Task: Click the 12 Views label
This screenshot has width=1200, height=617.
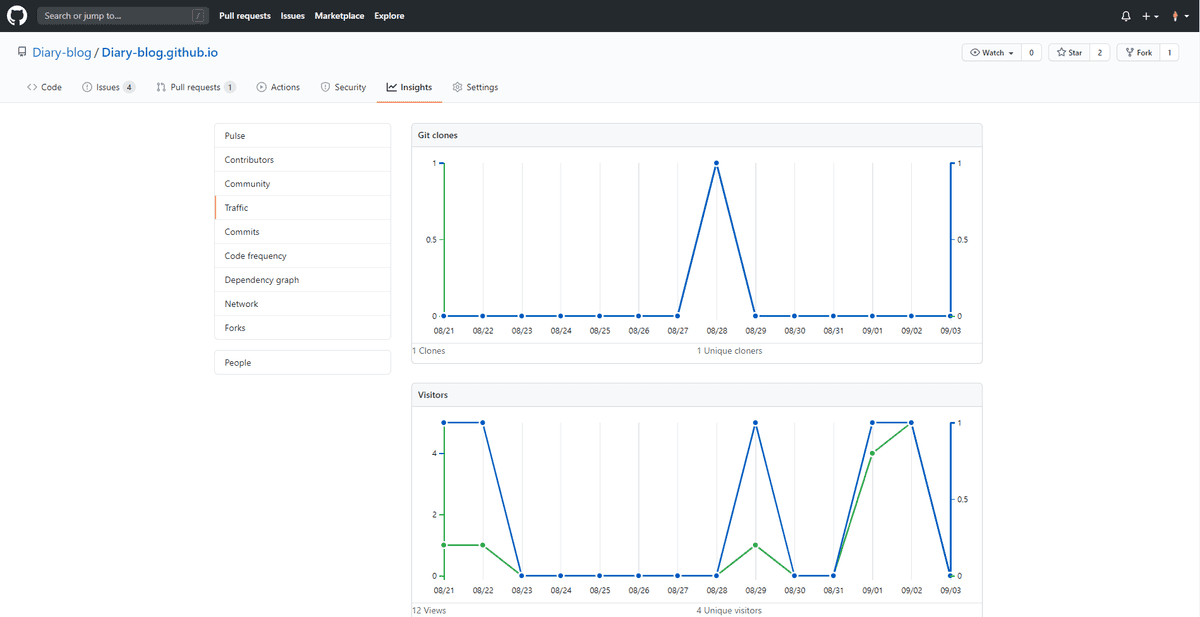Action: 429,610
